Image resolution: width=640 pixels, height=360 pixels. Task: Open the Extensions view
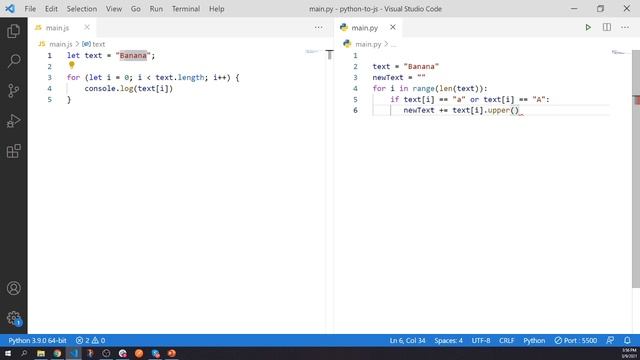click(x=13, y=151)
